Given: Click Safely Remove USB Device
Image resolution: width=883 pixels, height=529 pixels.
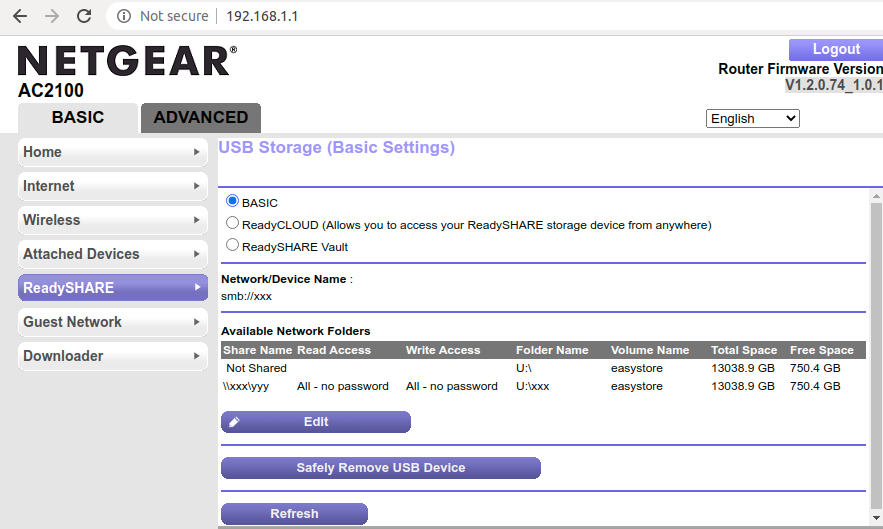Looking at the screenshot, I should 381,468.
